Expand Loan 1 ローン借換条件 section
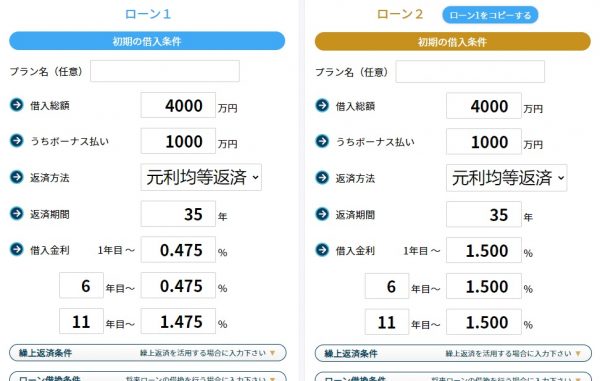The image size is (600, 381). (148, 376)
